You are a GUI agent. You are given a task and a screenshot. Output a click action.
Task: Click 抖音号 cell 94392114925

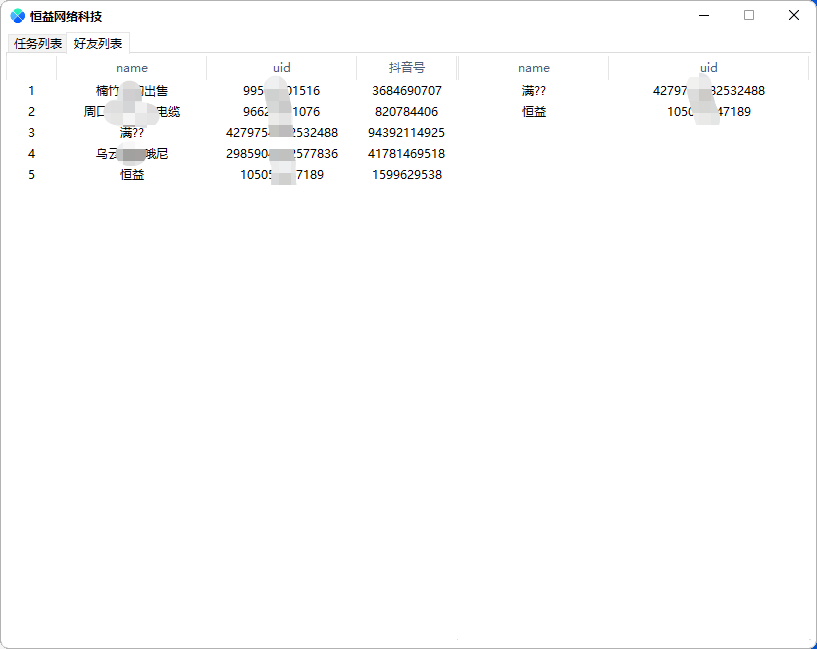(406, 133)
